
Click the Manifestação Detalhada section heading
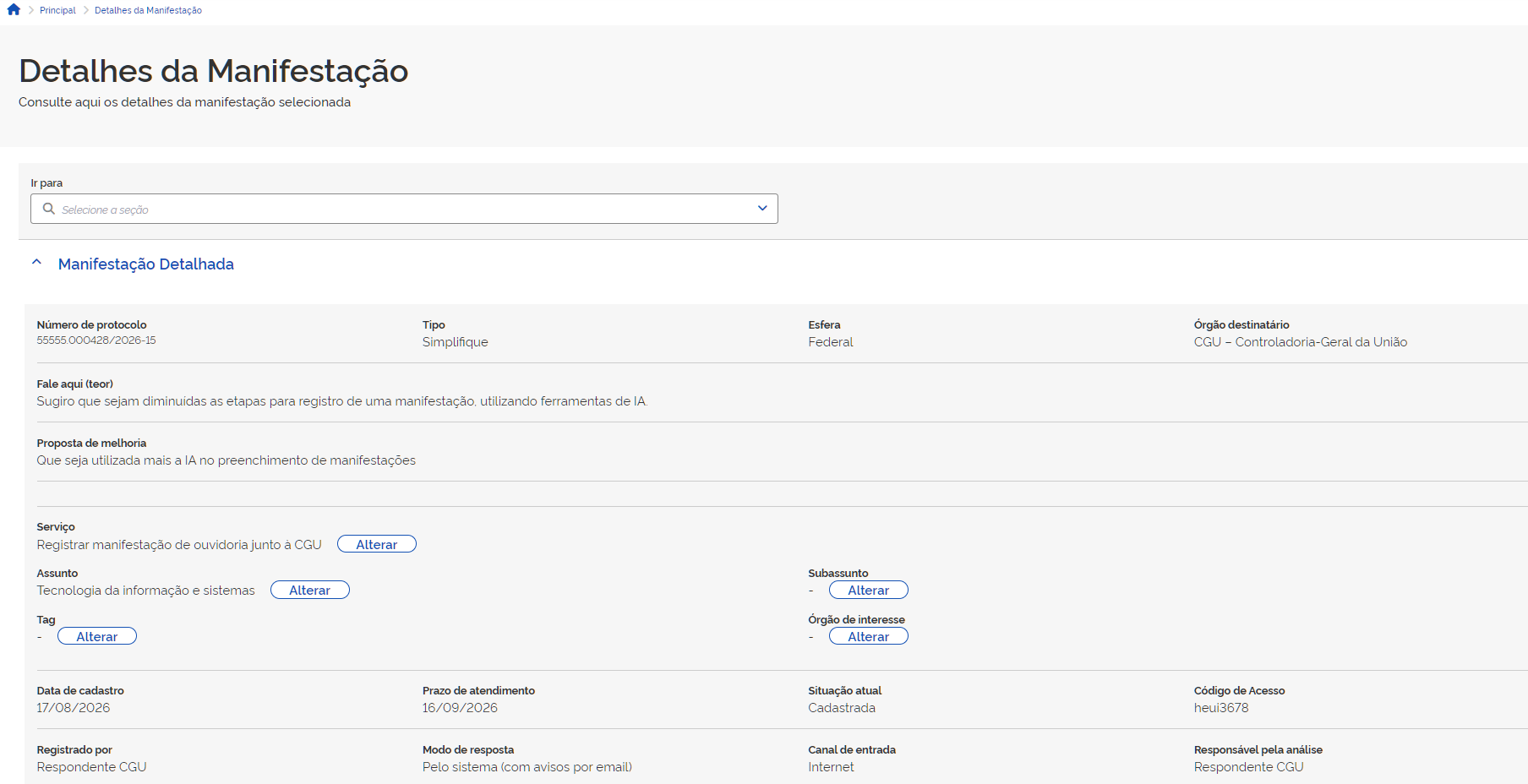click(x=146, y=264)
